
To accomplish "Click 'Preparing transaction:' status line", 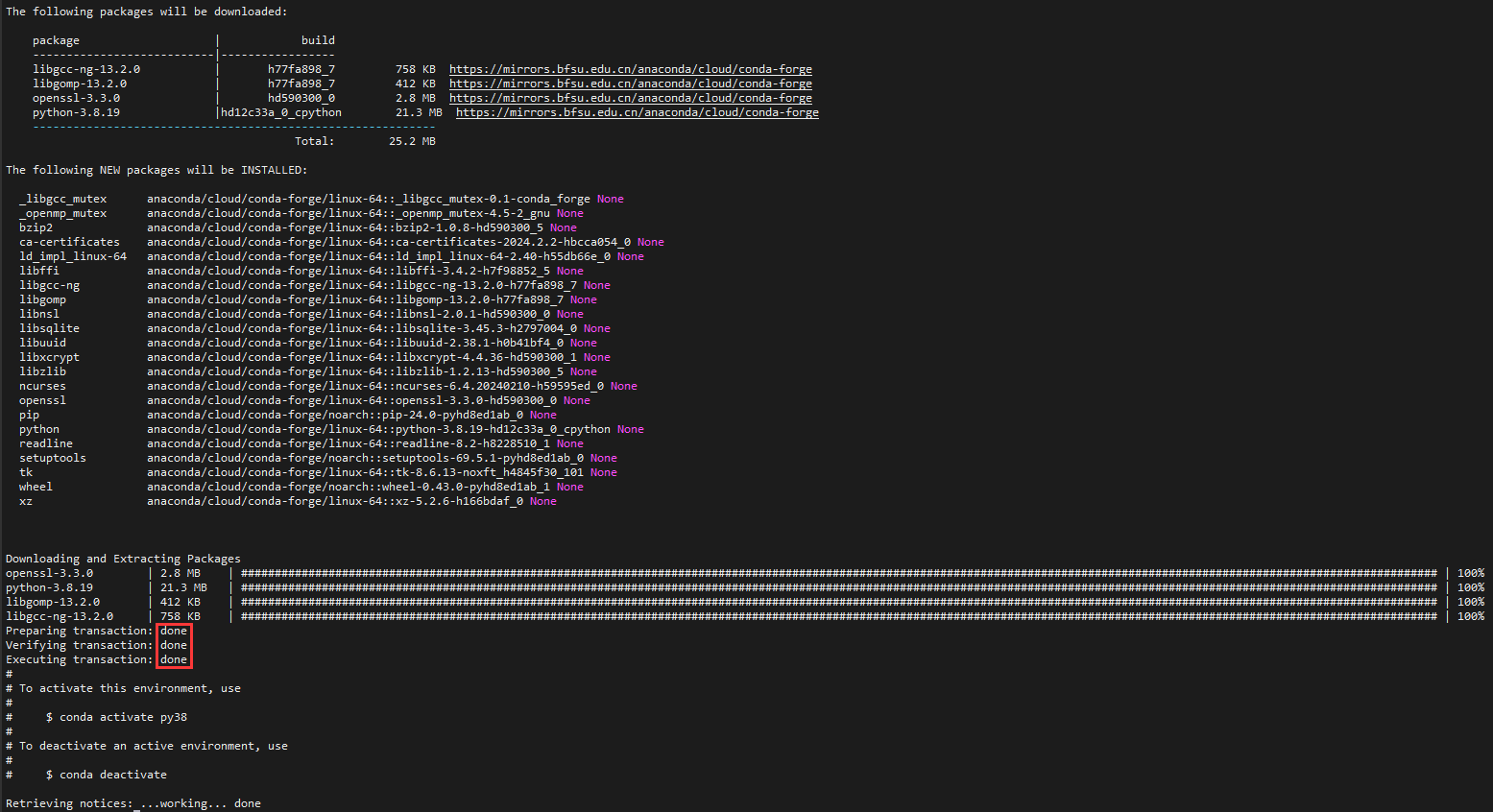I will pos(97,631).
